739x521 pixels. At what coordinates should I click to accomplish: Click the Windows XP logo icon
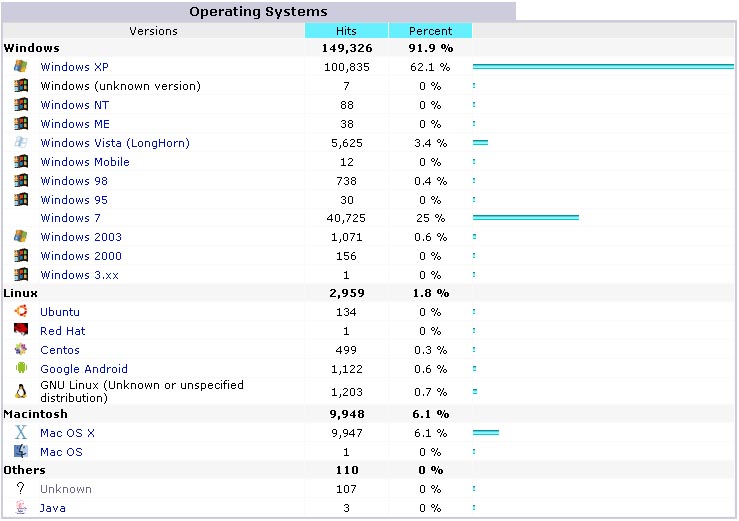click(21, 66)
